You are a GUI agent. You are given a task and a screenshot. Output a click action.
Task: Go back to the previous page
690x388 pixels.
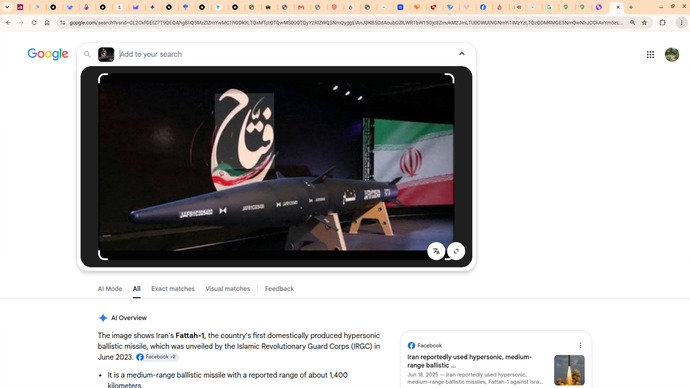8,22
